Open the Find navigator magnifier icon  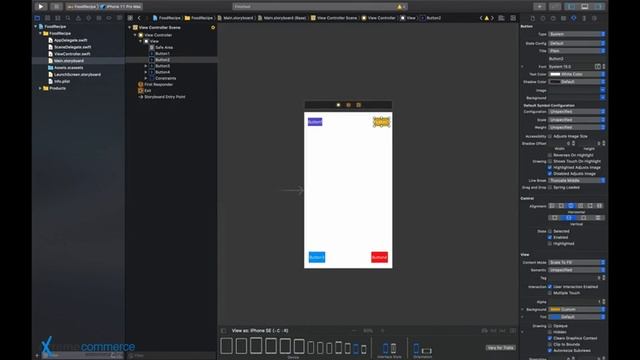68,18
